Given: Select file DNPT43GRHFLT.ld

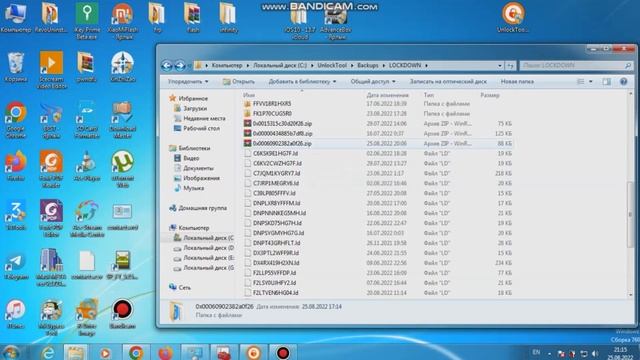Looking at the screenshot, I should click(x=276, y=243).
